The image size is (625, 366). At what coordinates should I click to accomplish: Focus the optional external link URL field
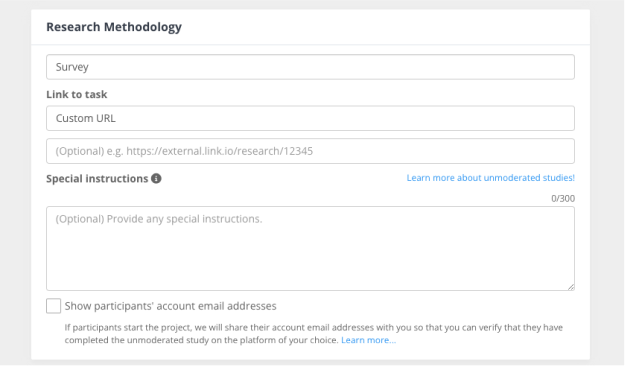310,151
